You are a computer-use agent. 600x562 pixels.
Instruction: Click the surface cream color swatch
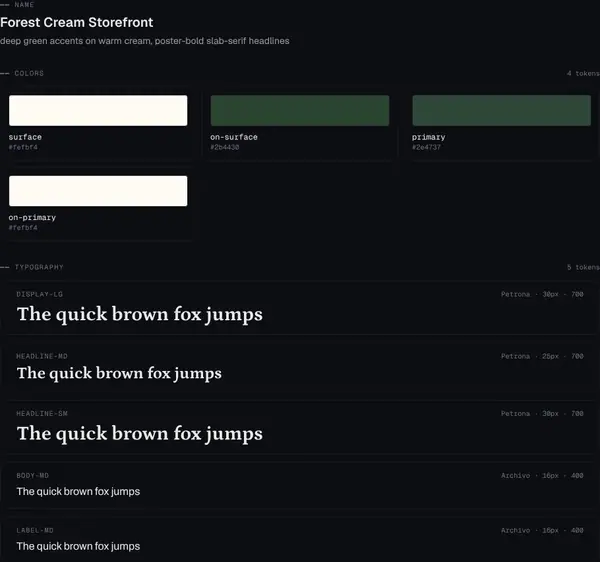(98, 111)
